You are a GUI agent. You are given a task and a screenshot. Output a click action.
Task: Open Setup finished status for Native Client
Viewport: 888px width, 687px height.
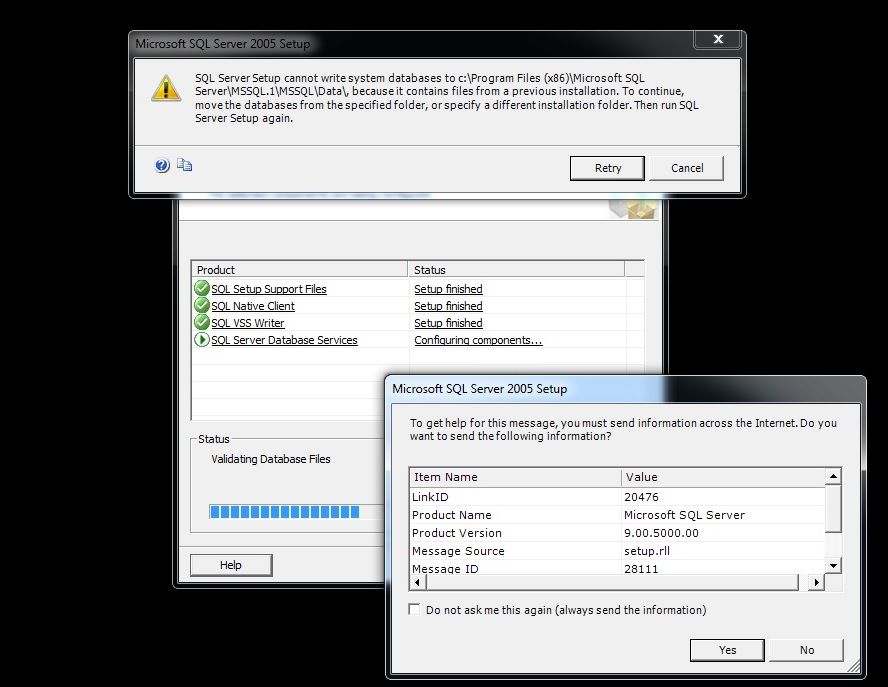tap(448, 306)
